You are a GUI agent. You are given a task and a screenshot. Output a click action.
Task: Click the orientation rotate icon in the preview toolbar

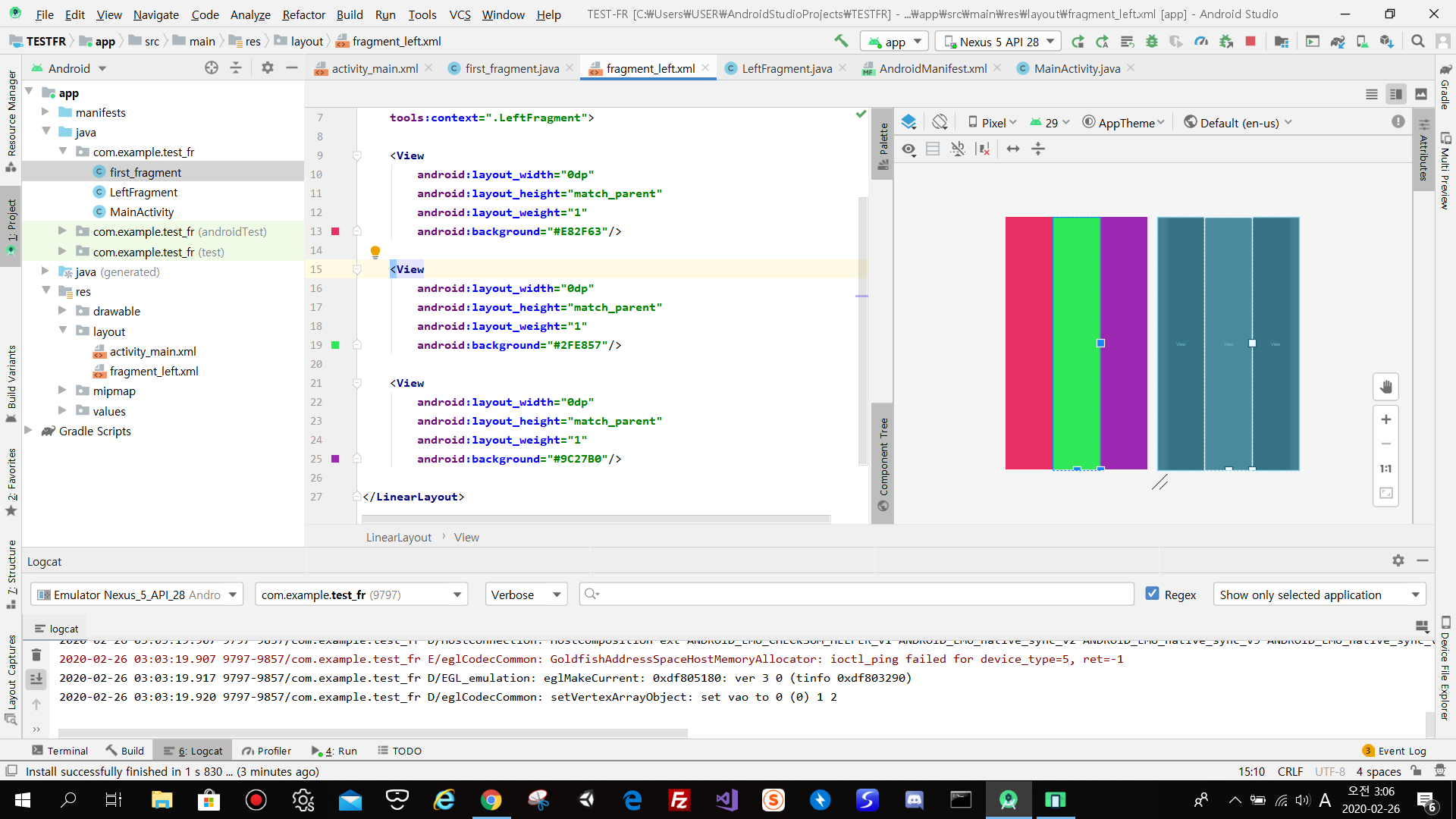click(x=940, y=122)
